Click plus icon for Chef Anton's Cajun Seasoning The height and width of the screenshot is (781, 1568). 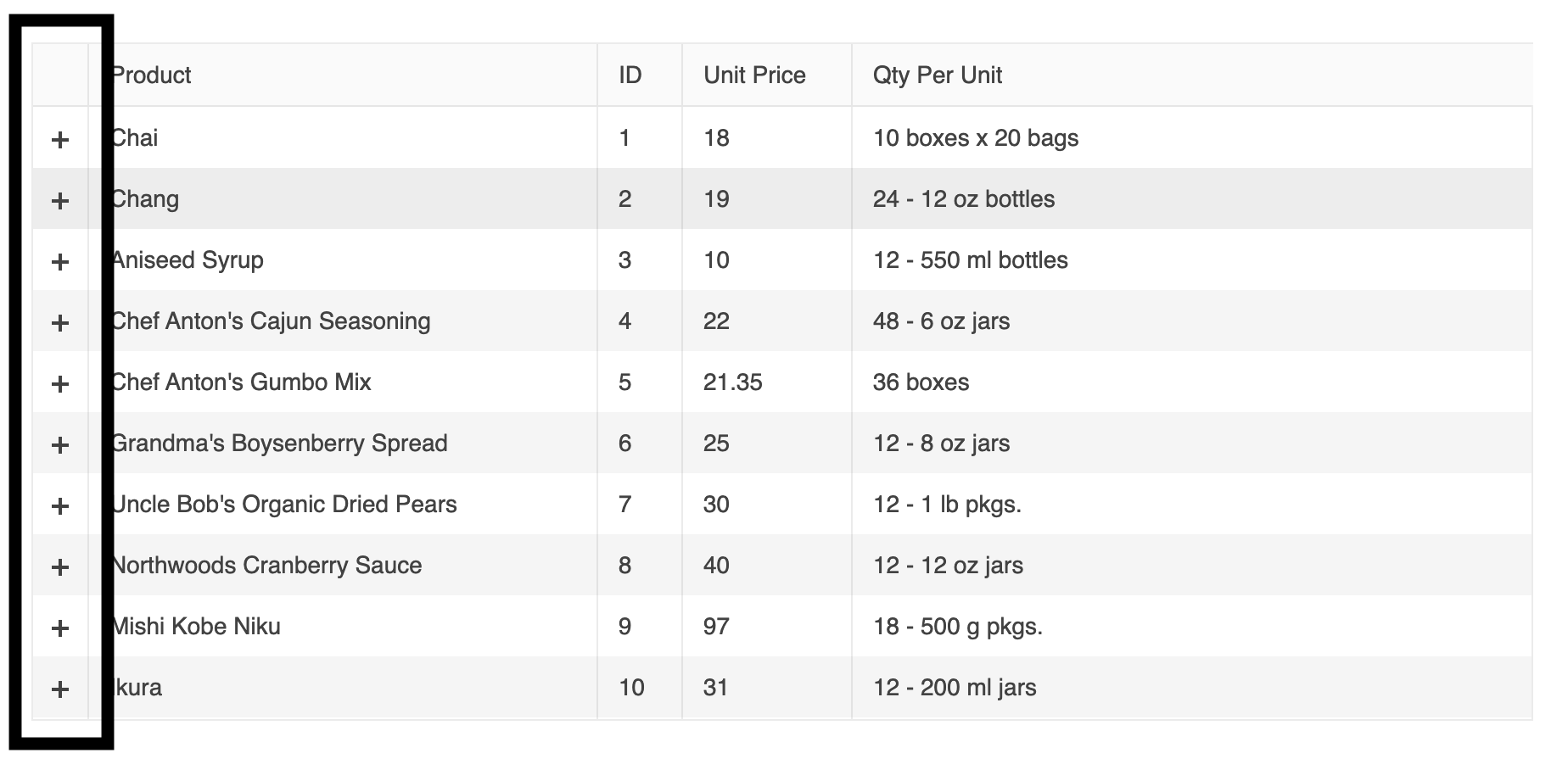[60, 322]
